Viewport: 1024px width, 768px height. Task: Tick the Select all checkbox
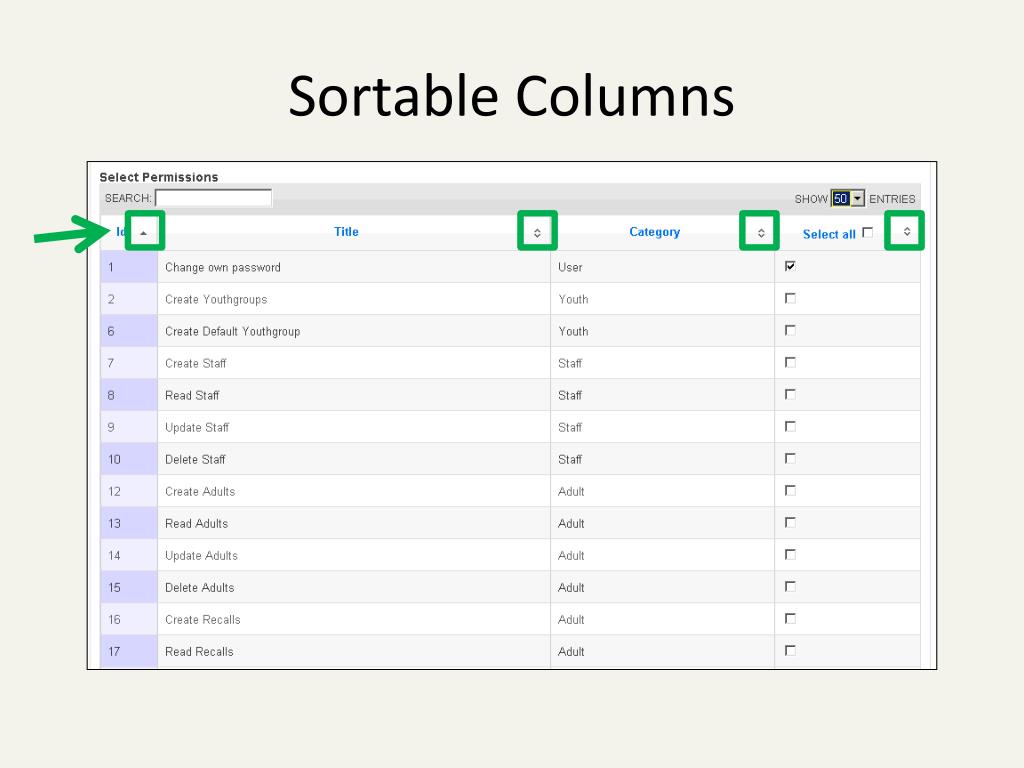click(x=867, y=232)
